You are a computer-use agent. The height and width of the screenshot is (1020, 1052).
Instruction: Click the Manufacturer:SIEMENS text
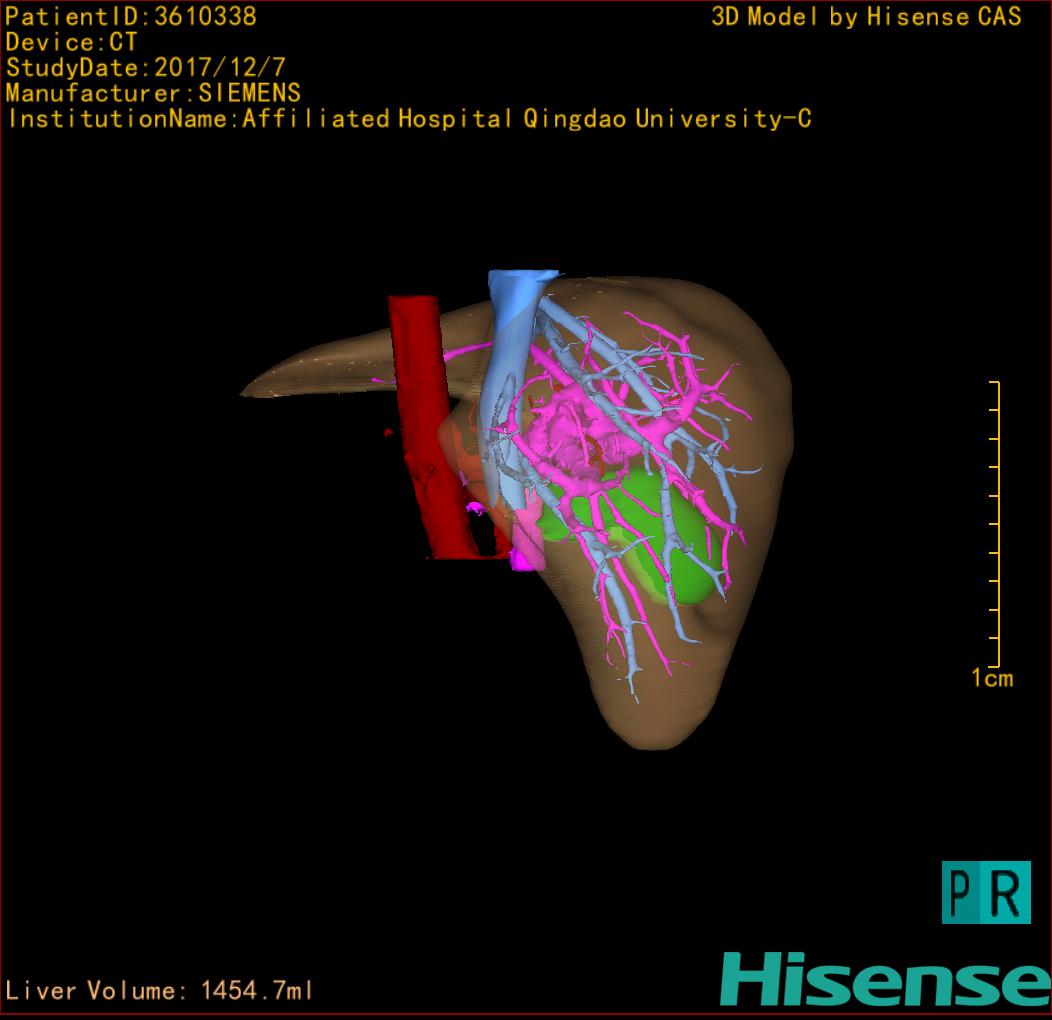coord(153,93)
